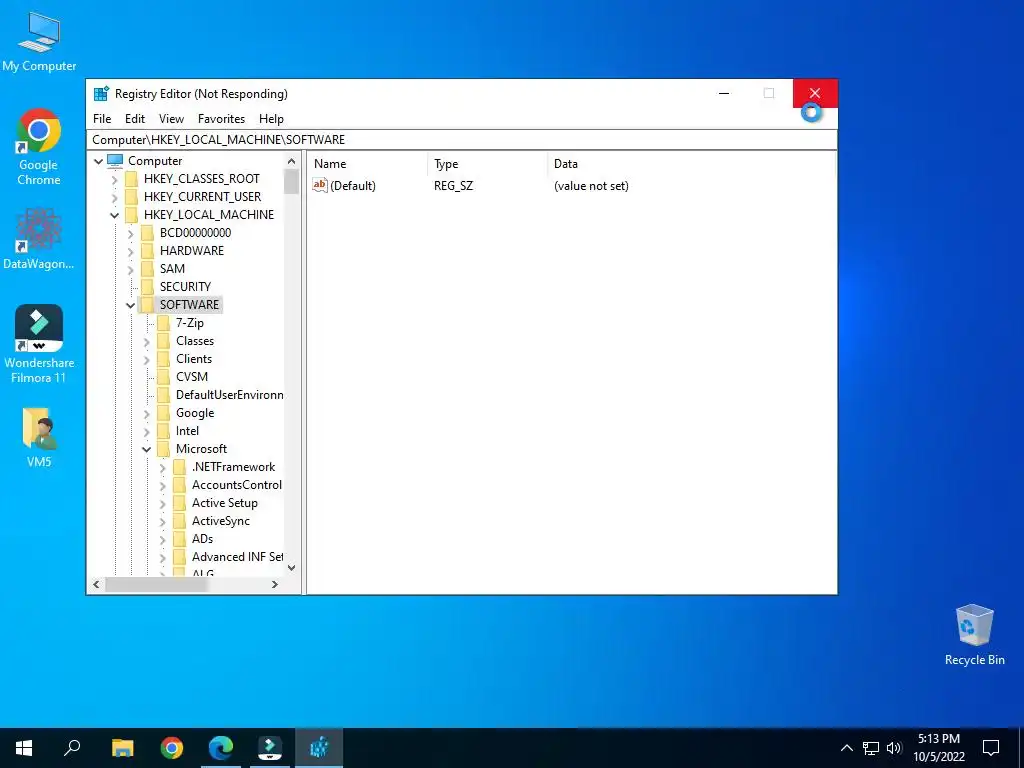Expand the Intel key arrow

point(146,431)
